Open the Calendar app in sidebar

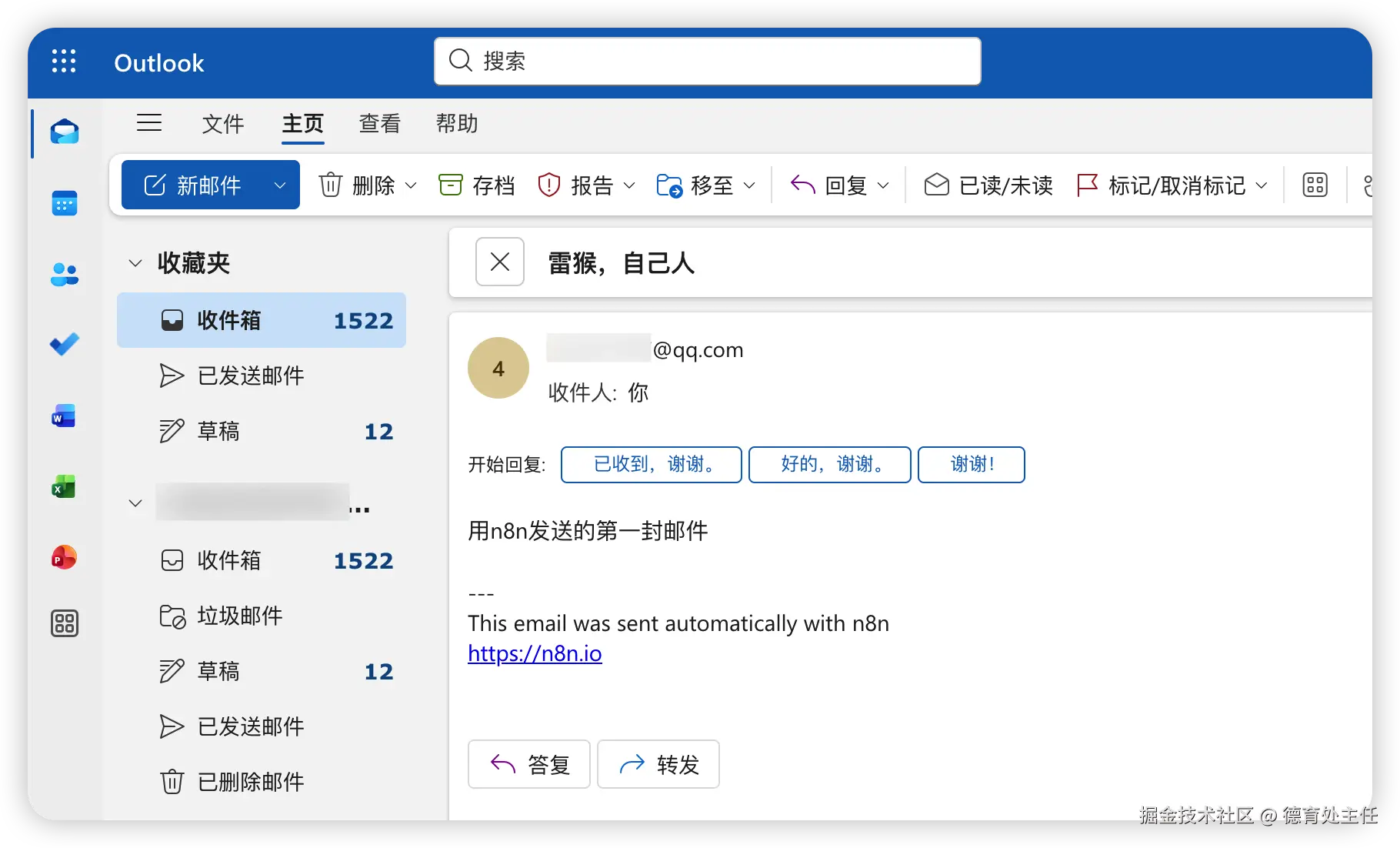click(x=65, y=203)
